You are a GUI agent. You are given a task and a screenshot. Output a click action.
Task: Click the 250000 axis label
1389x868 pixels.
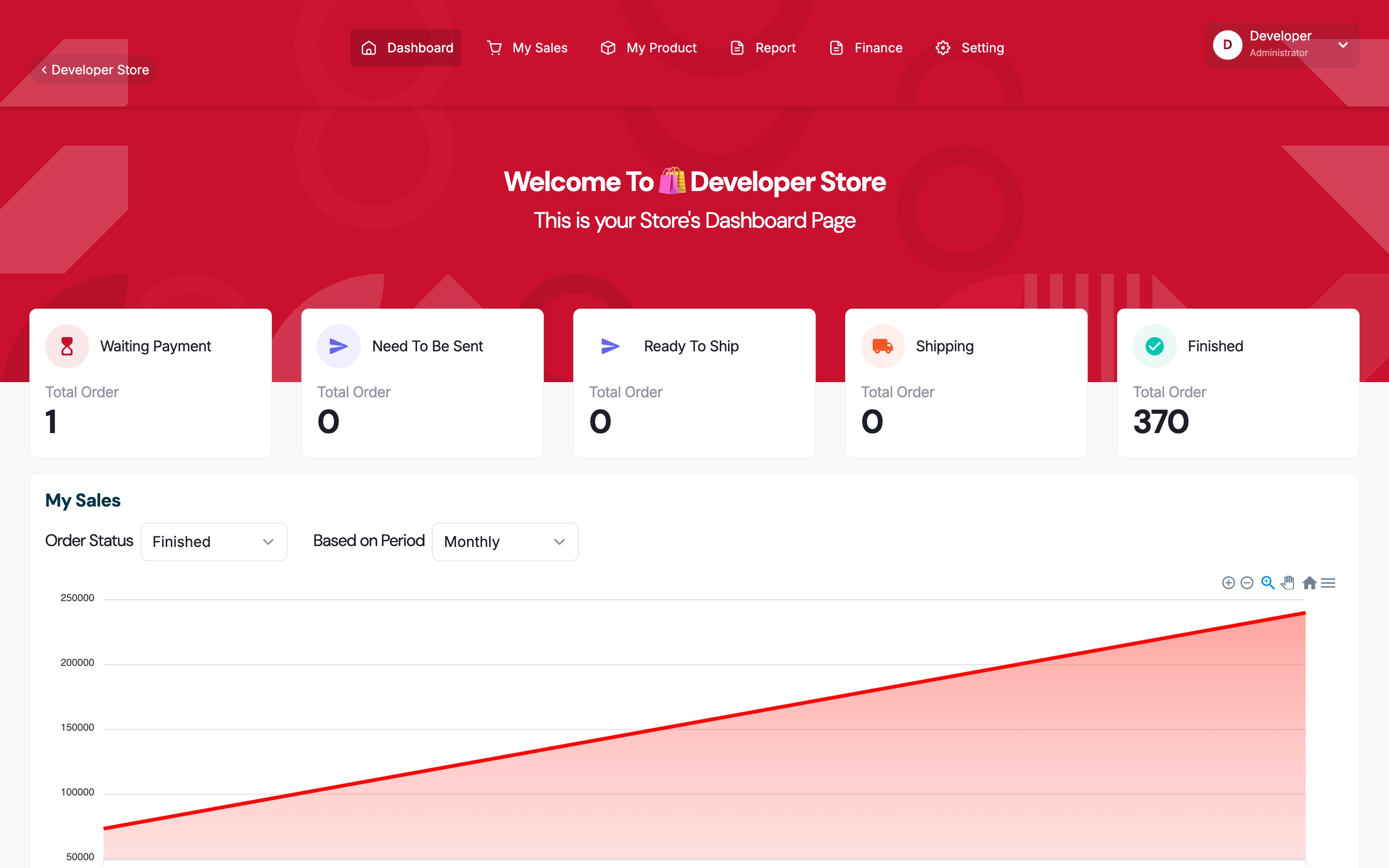click(78, 597)
